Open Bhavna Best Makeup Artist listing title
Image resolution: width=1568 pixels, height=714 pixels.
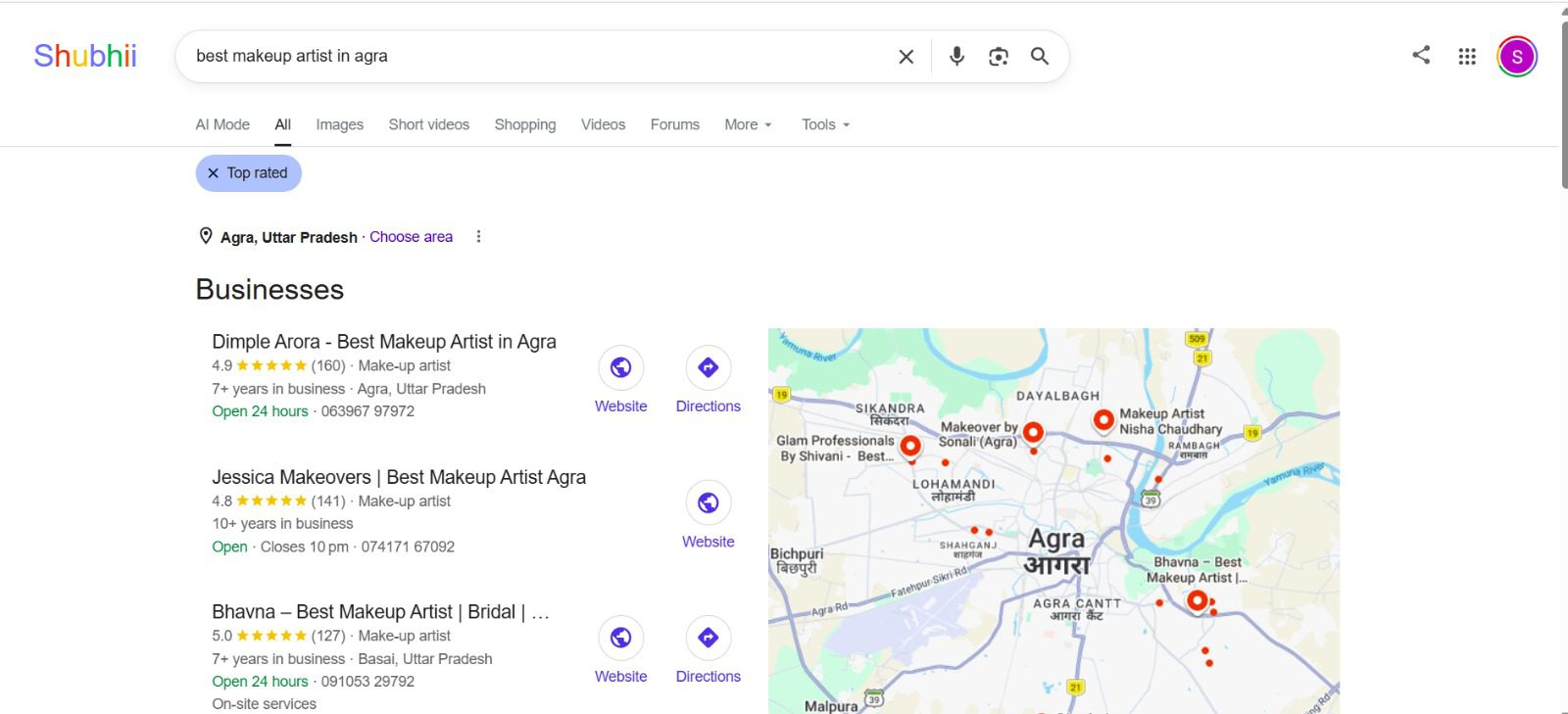point(380,612)
